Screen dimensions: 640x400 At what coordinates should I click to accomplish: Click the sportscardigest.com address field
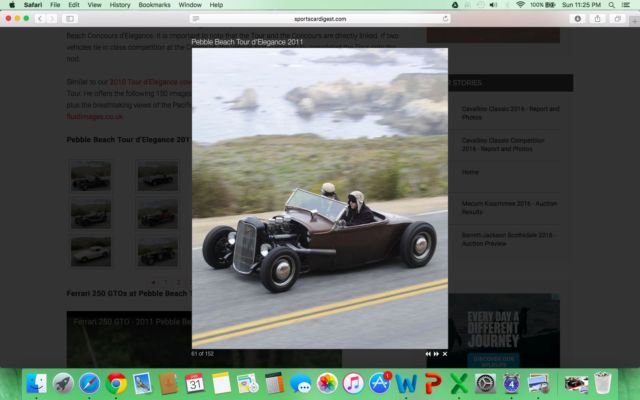320,18
